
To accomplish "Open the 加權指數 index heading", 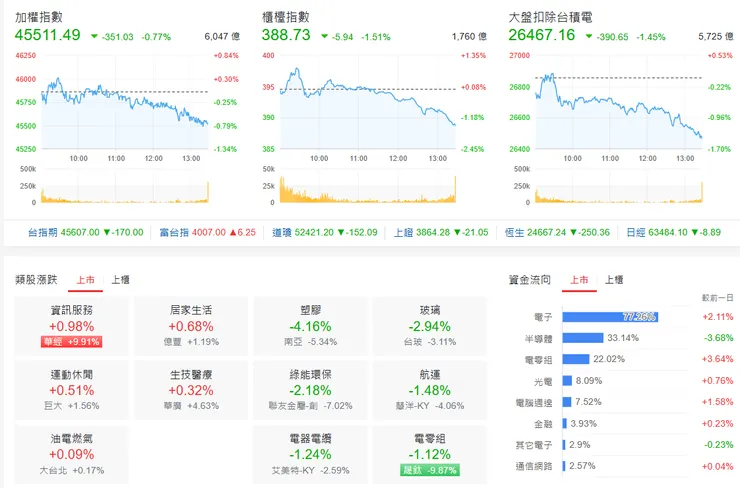I will 39,17.
